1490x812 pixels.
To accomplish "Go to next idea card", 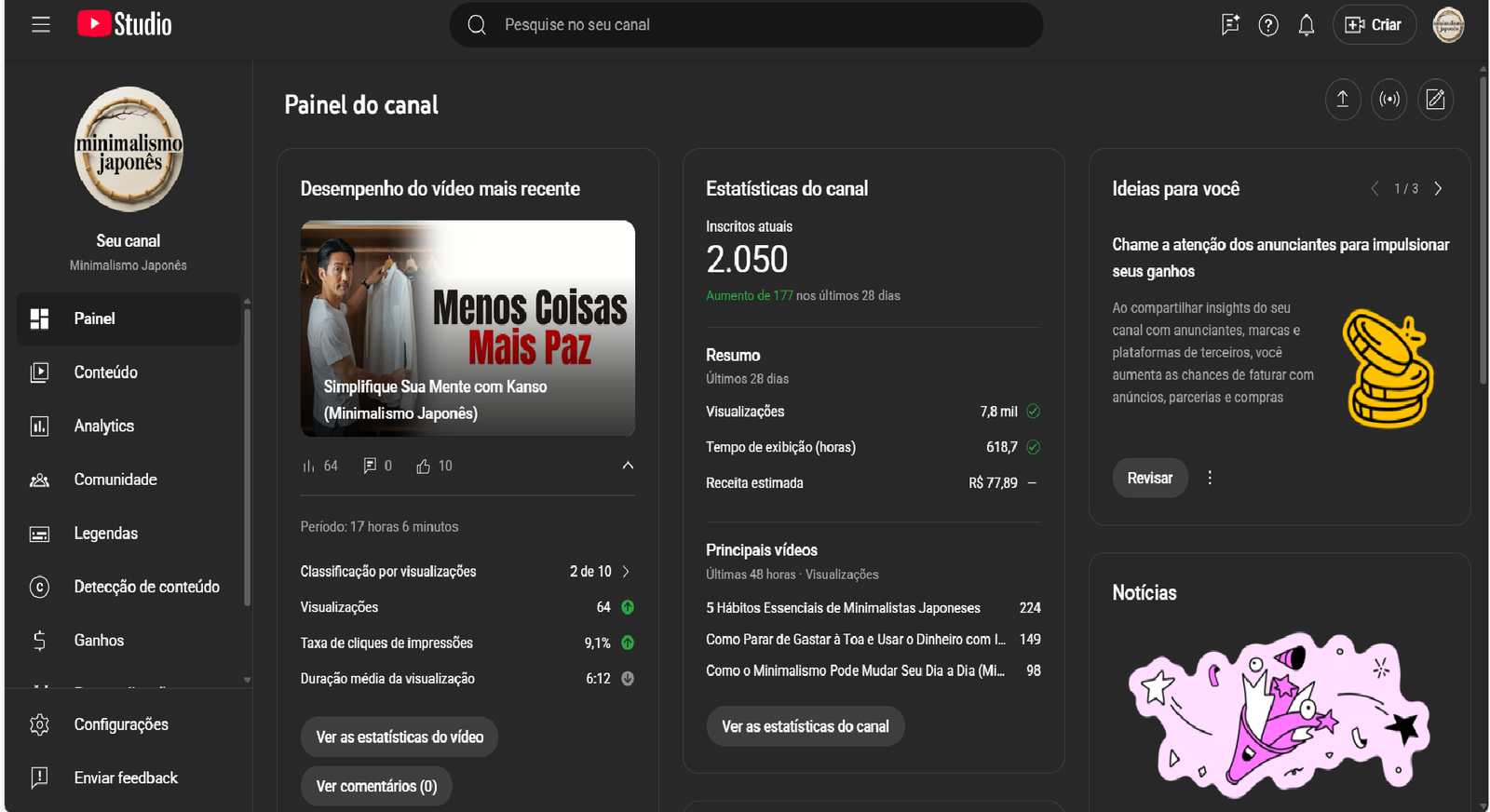I will (1439, 188).
